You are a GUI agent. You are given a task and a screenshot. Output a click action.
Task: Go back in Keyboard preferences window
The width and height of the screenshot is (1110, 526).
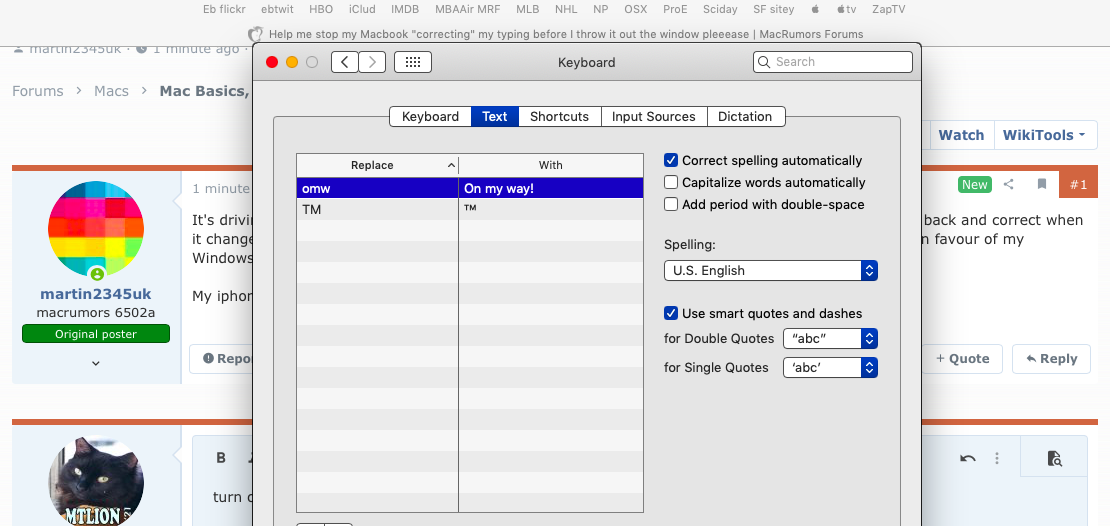[x=345, y=62]
